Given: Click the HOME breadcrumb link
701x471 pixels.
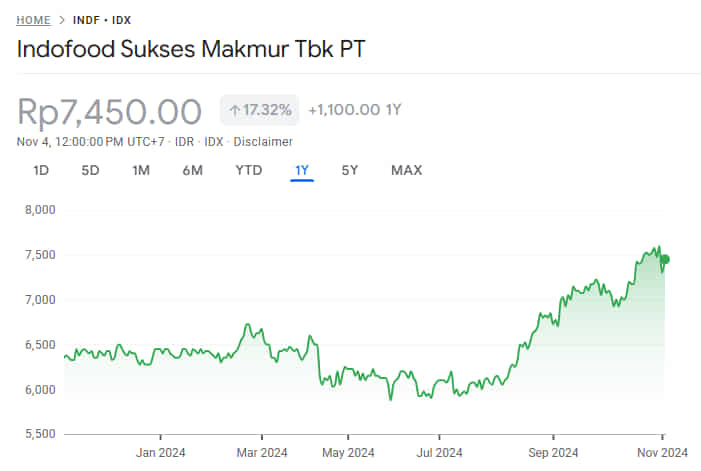Looking at the screenshot, I should [34, 20].
